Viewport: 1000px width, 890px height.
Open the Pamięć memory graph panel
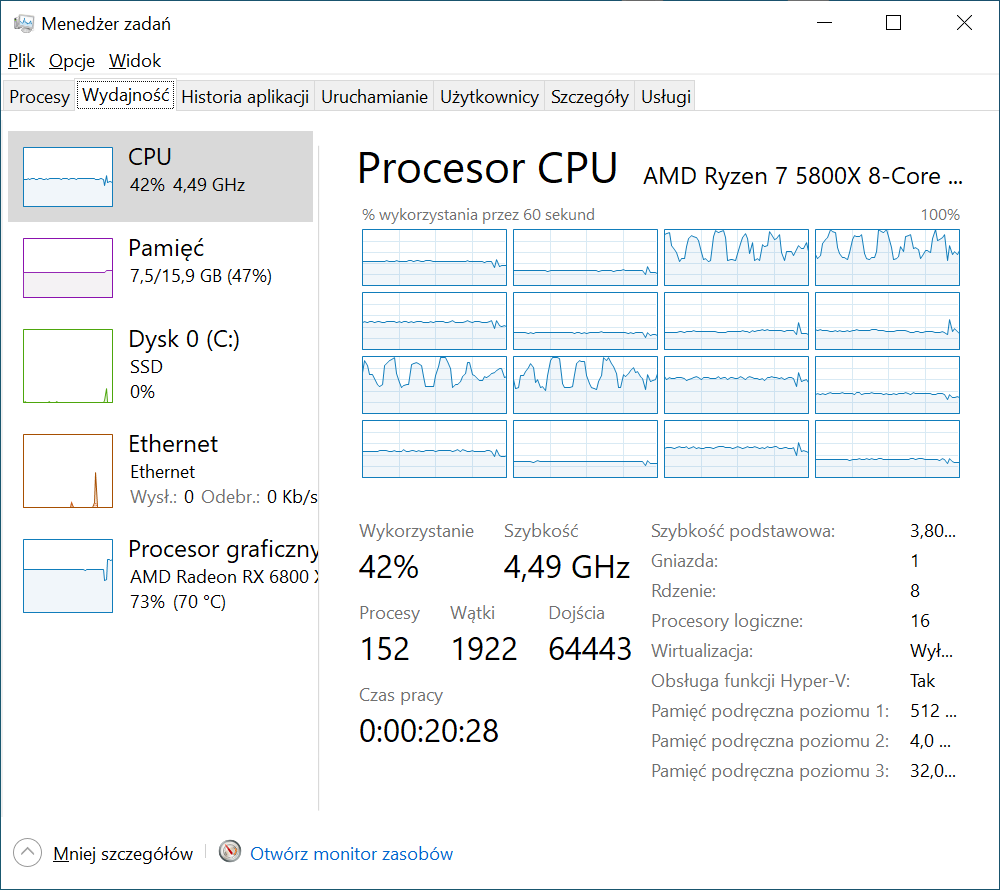(x=67, y=267)
